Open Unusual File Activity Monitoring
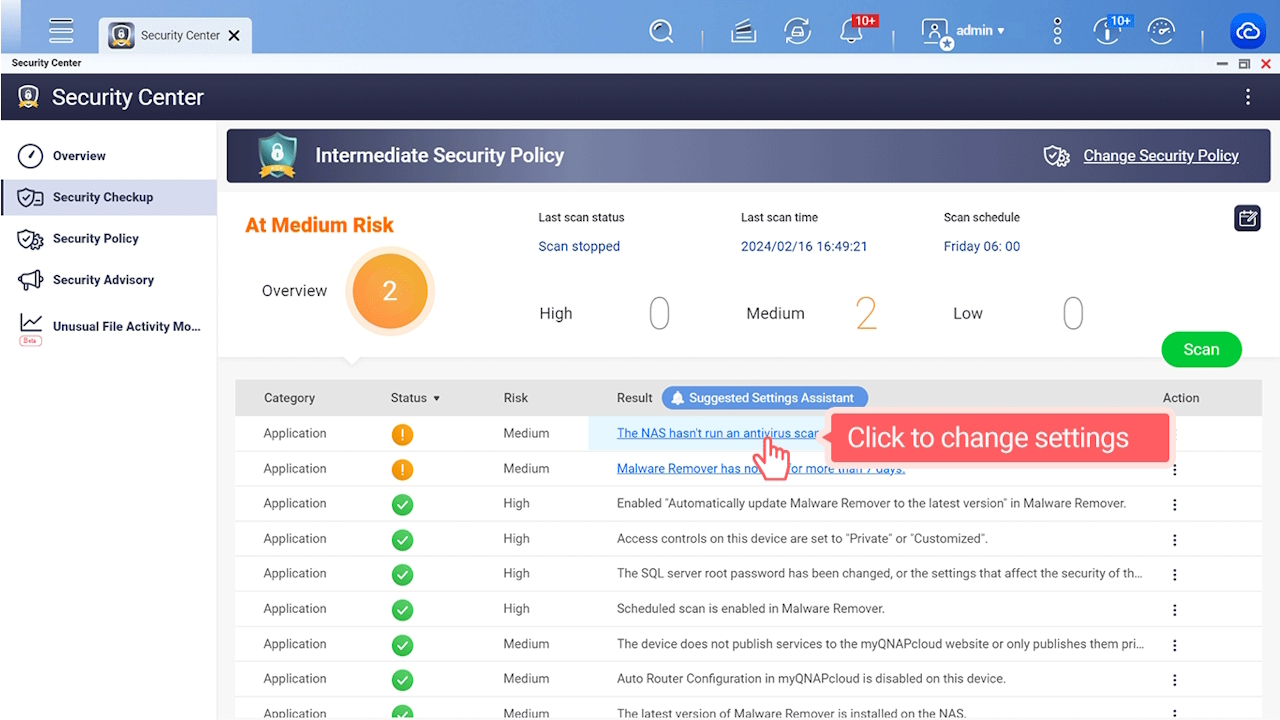This screenshot has width=1280, height=720. pyautogui.click(x=126, y=326)
